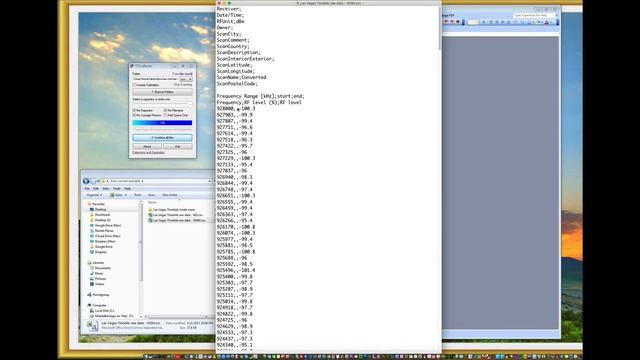Open the Explorer Open button dropdown

tap(126, 195)
